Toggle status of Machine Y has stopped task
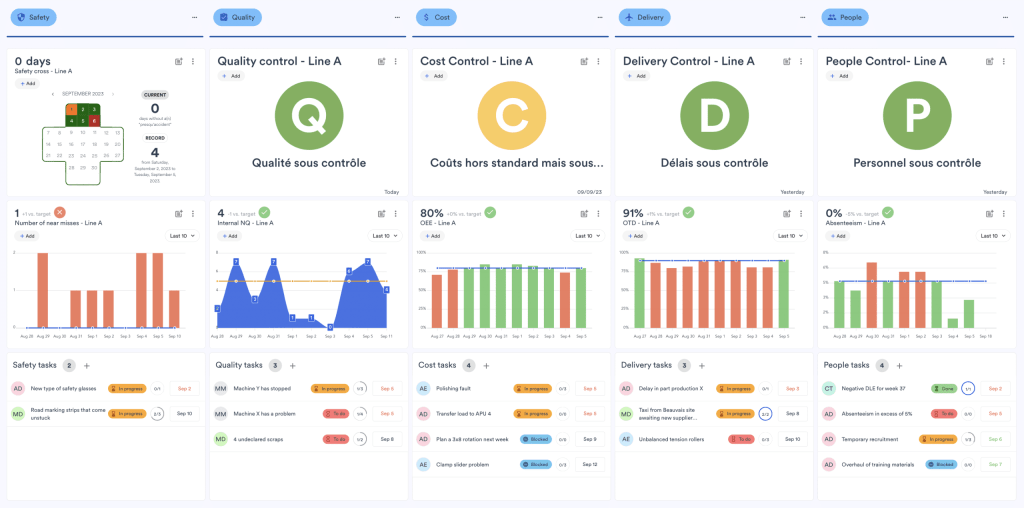Viewport: 1024px width, 508px height. [x=331, y=388]
